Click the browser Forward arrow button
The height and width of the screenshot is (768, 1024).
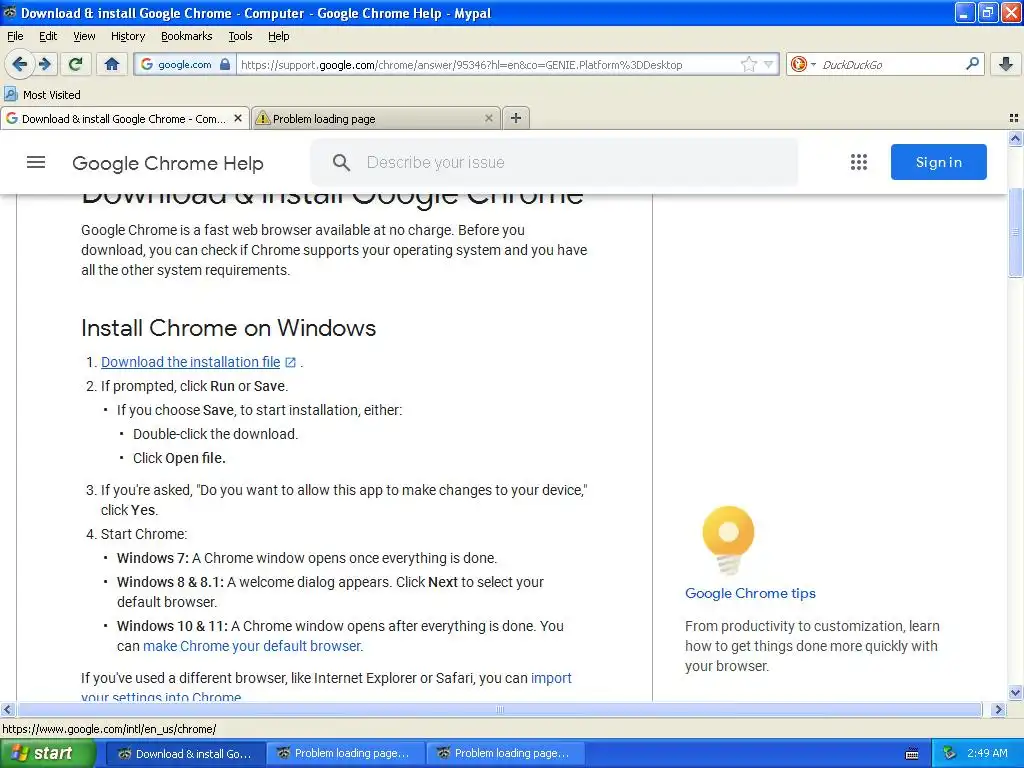[x=44, y=64]
